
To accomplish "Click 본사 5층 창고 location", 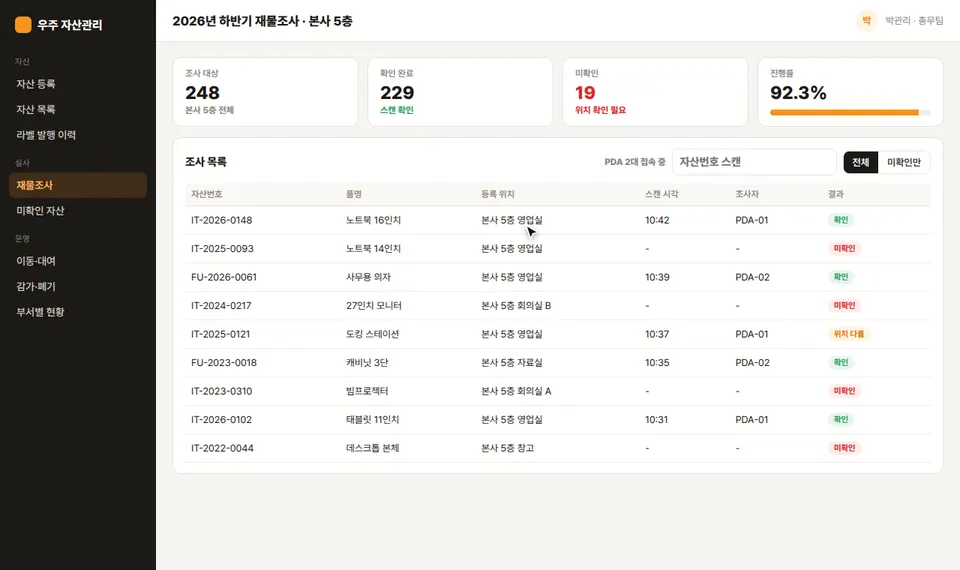I will click(508, 448).
